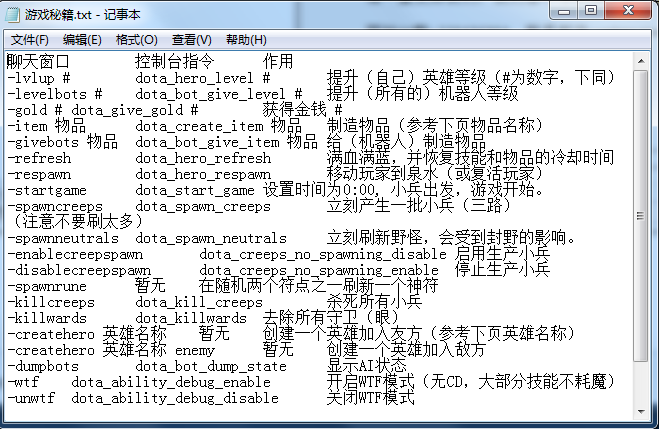The image size is (659, 429).
Task: Click the text 'dota_start_game'
Action: click(195, 190)
